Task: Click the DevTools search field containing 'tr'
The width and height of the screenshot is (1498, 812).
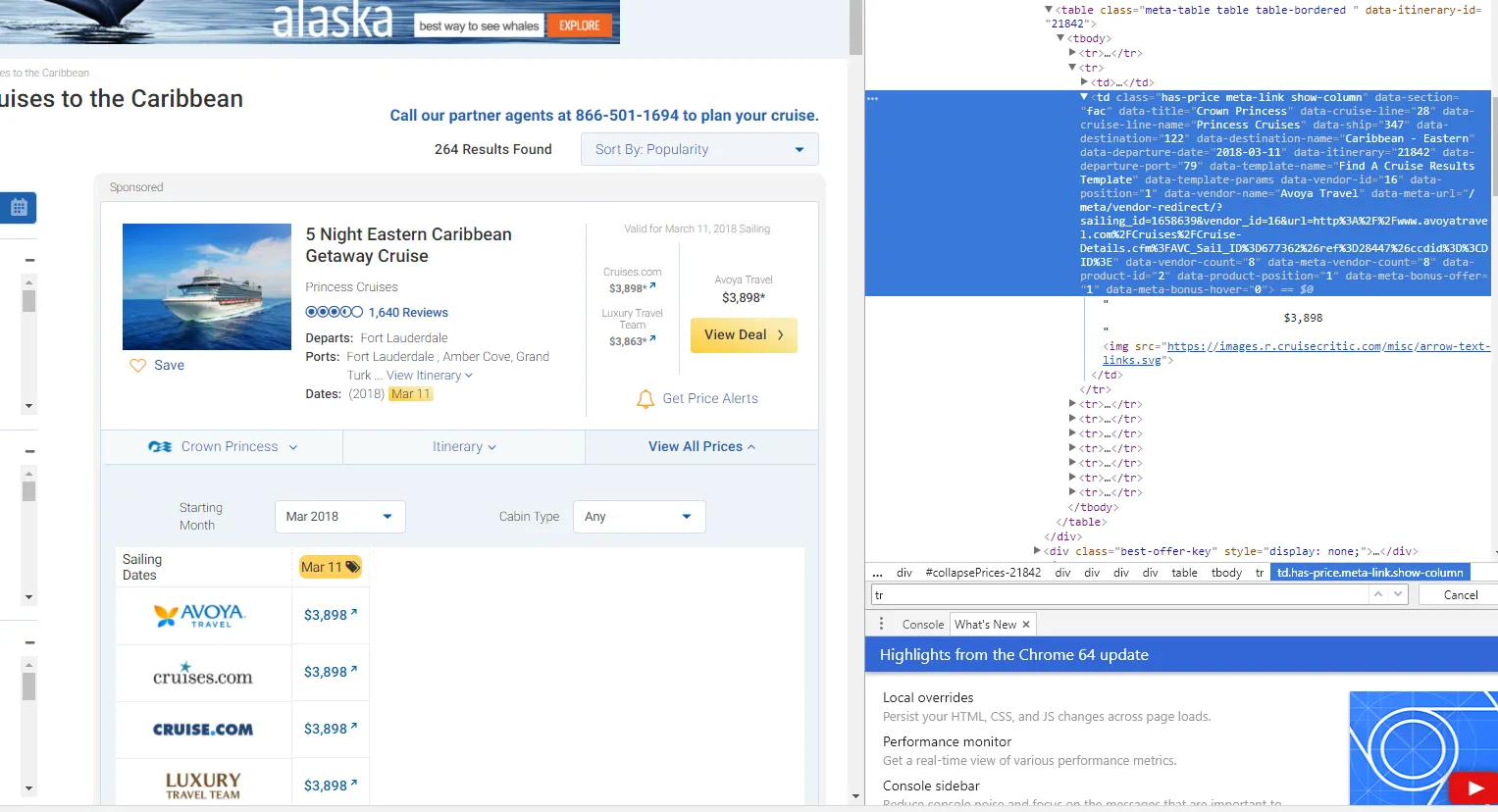Action: [1120, 595]
